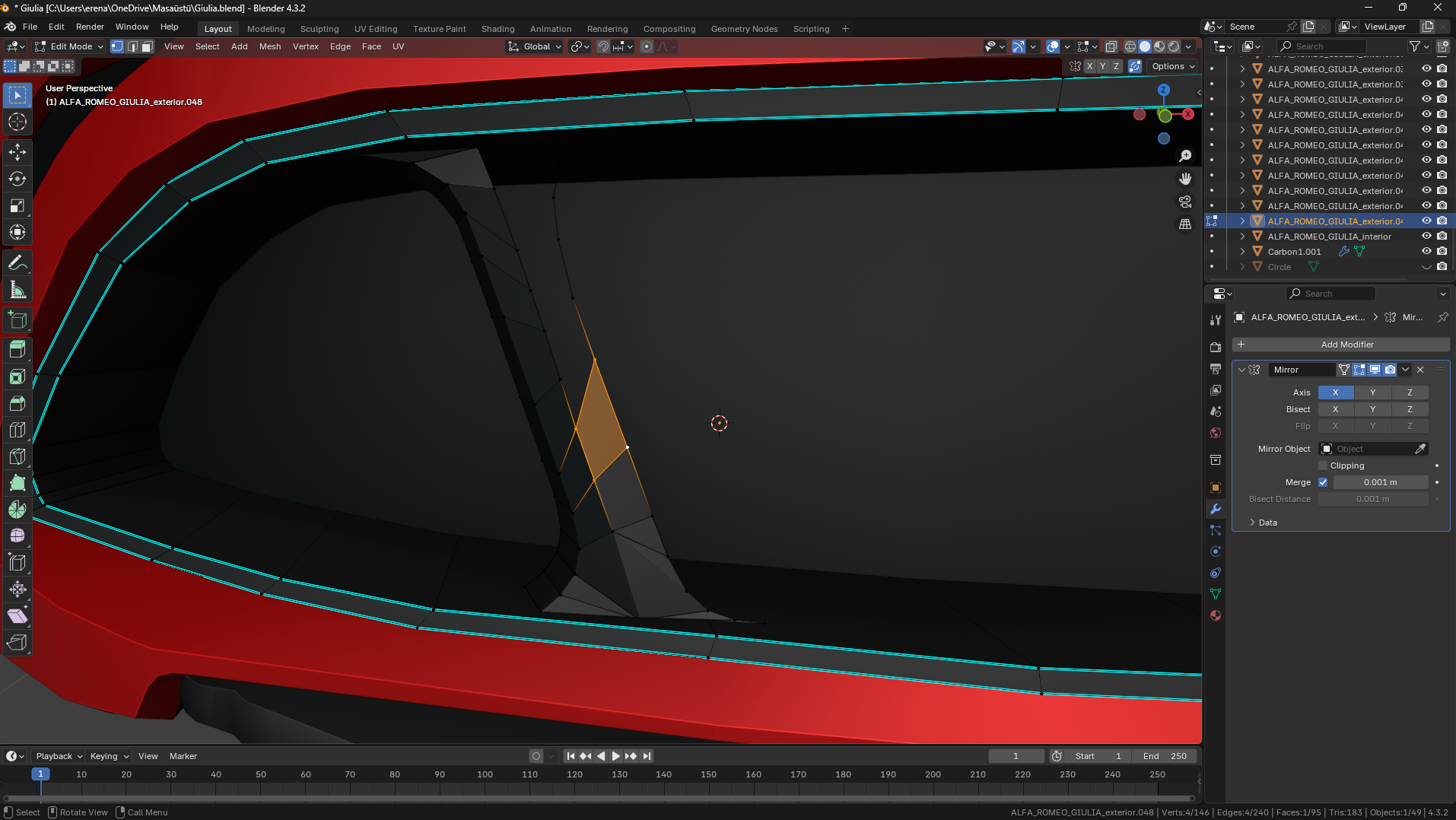This screenshot has height=820, width=1456.
Task: Select the Knife tool
Action: point(17,456)
